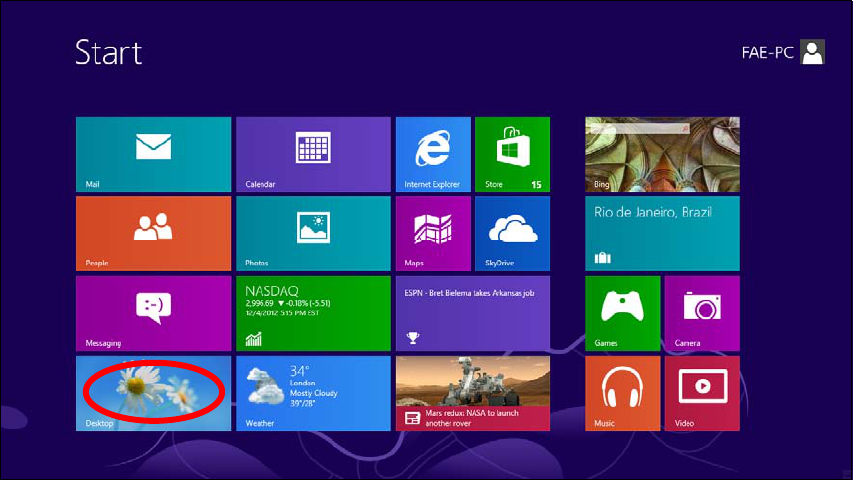853x480 pixels.
Task: Open Mars rover news tile
Action: tap(473, 393)
